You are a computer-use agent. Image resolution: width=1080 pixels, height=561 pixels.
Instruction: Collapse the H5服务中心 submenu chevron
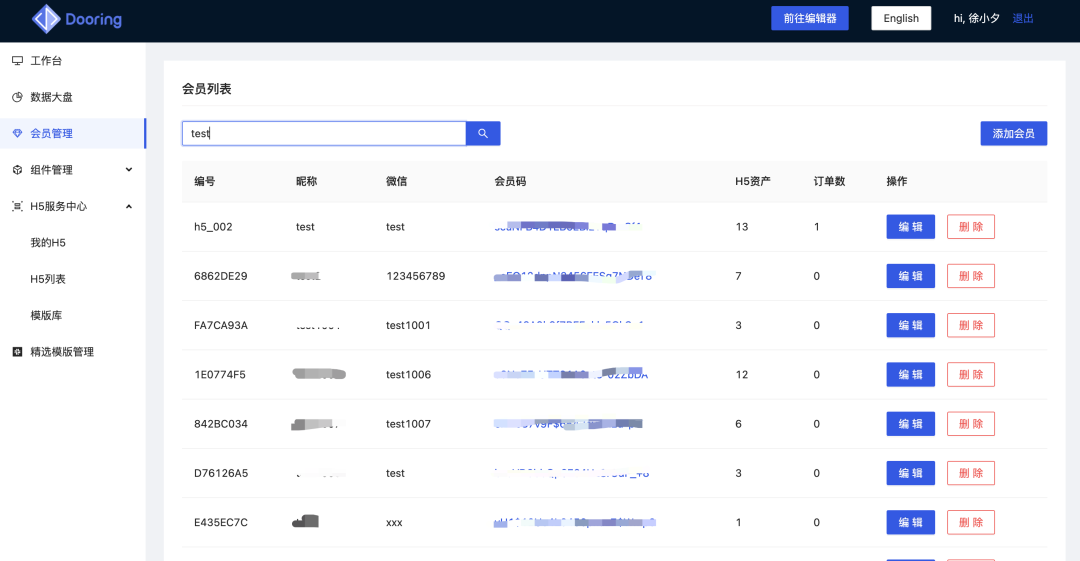(129, 206)
